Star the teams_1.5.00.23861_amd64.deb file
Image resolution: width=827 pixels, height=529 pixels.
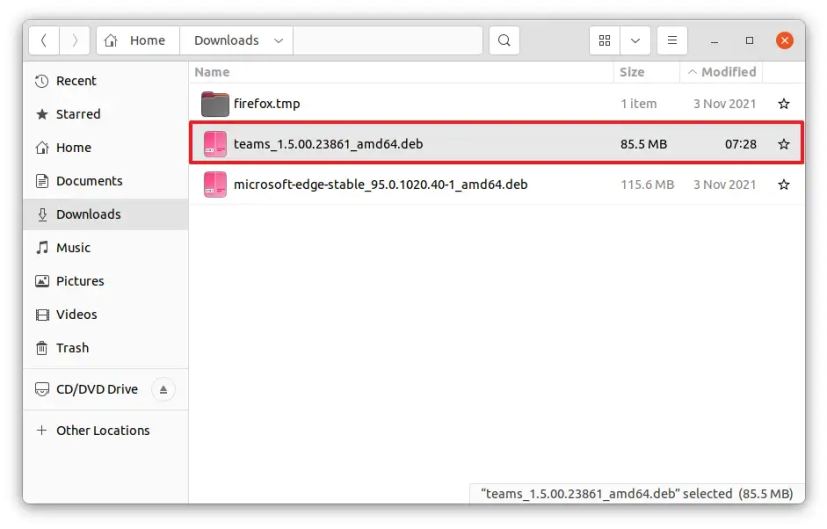tap(784, 144)
